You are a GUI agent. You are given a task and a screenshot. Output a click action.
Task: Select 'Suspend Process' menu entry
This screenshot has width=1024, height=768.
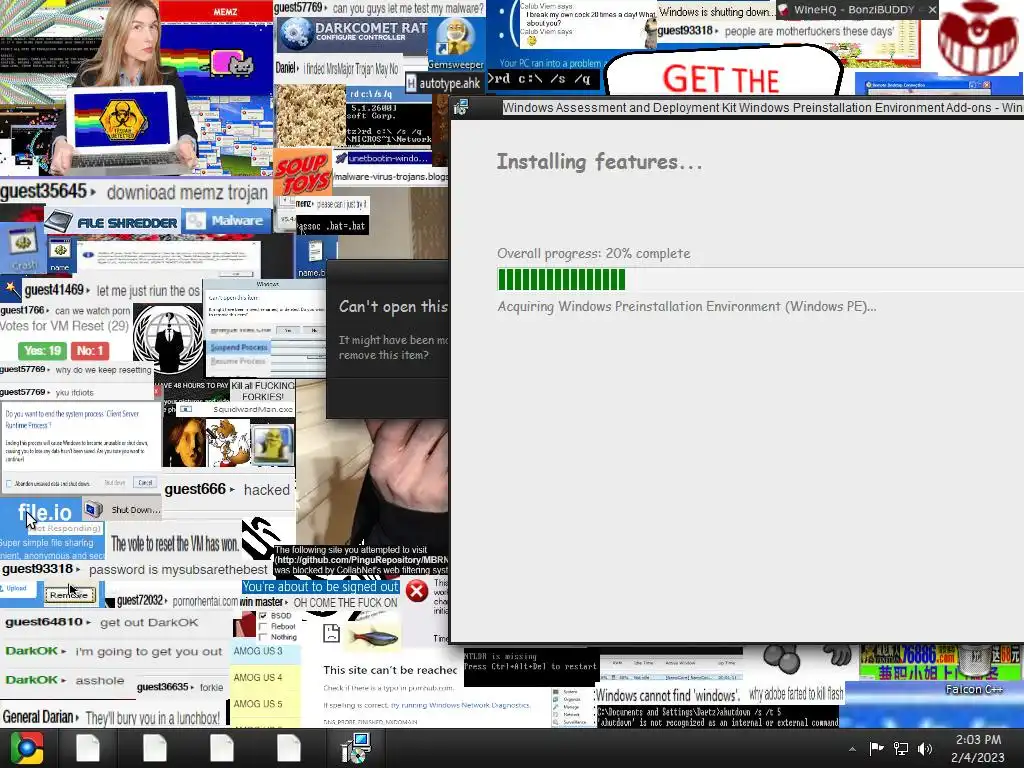pos(238,347)
